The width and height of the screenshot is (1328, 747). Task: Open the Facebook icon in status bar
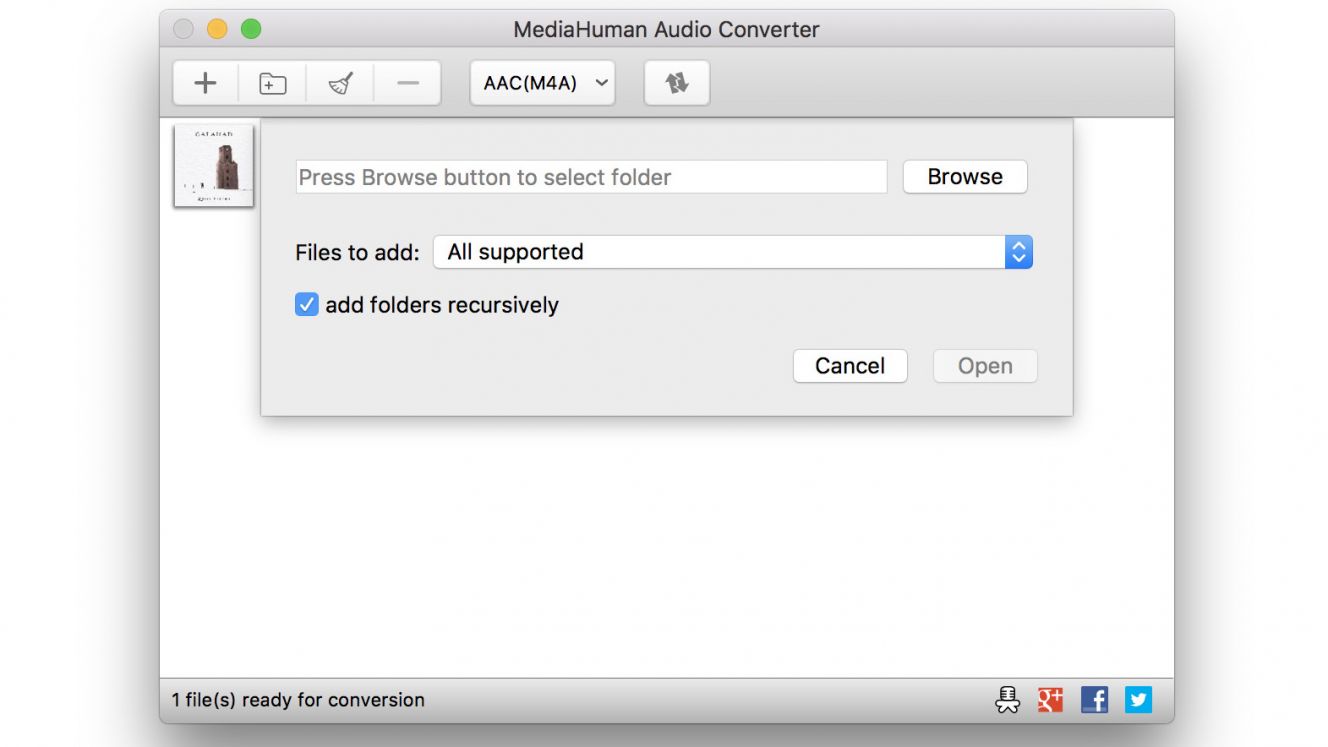pos(1094,699)
